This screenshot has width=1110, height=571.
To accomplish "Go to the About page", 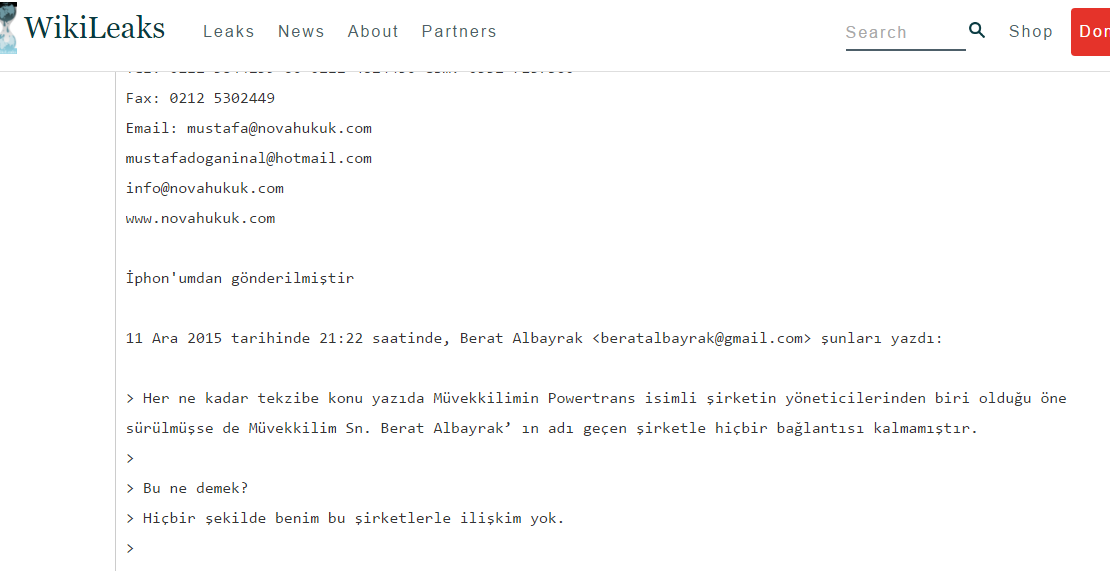I will [373, 31].
